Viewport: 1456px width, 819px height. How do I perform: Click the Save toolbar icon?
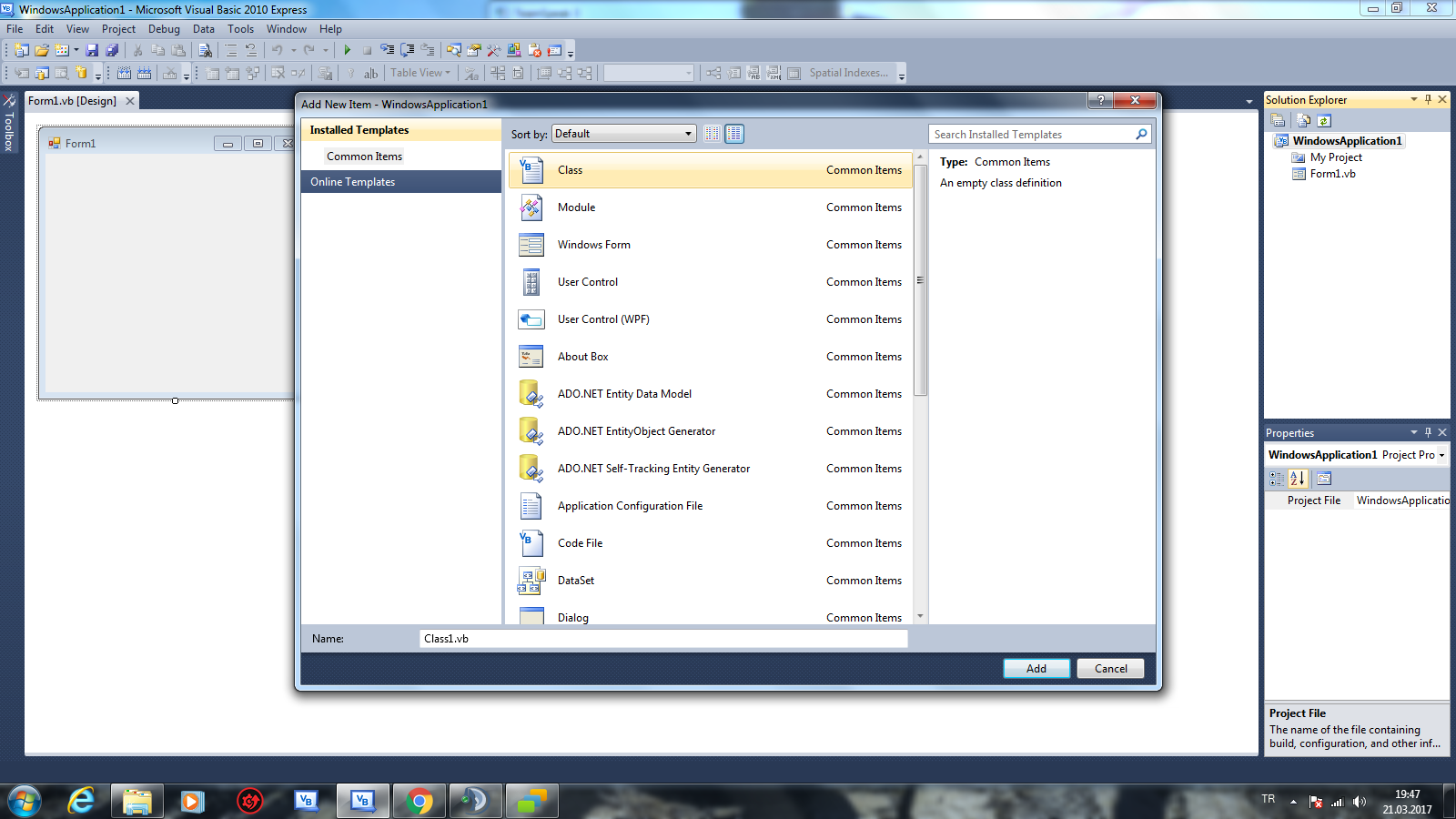(x=92, y=51)
